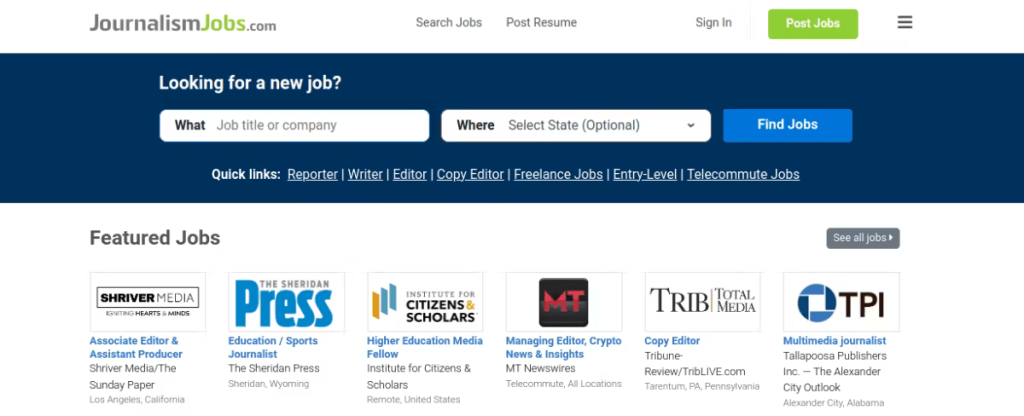Open the hamburger menu icon

pos(904,23)
